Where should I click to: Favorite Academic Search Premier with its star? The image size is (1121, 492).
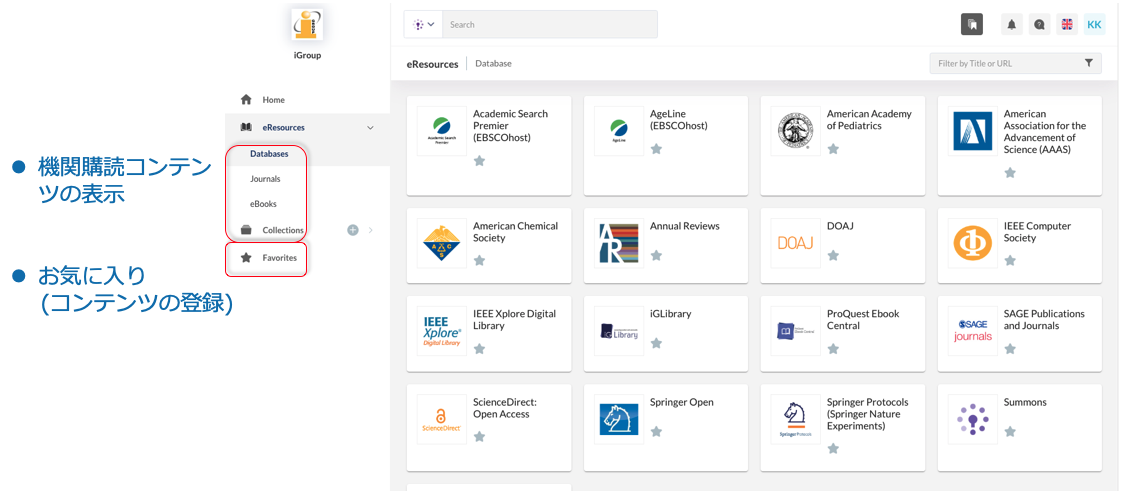pos(480,161)
